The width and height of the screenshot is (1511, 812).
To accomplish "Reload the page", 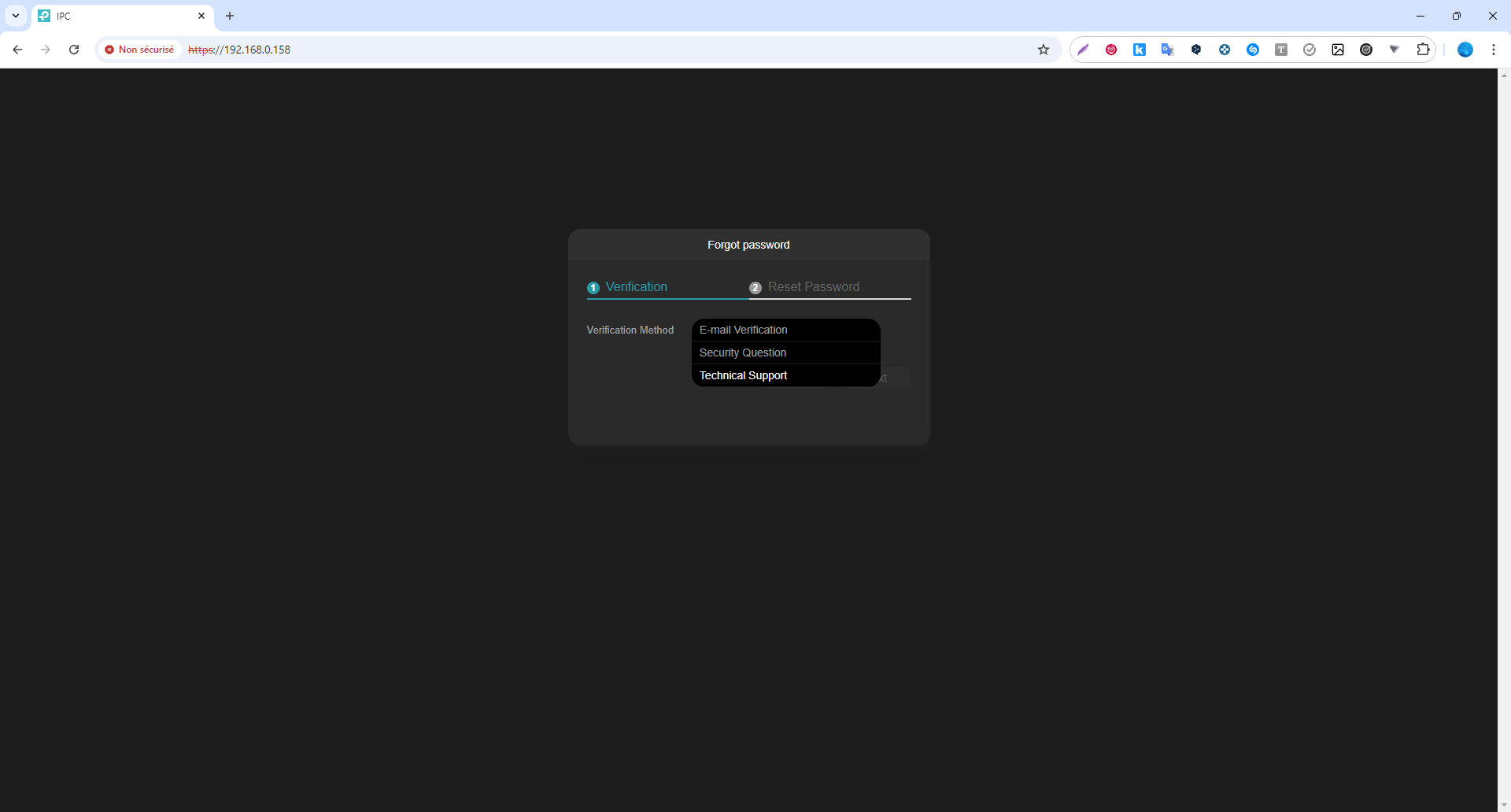I will click(x=74, y=50).
